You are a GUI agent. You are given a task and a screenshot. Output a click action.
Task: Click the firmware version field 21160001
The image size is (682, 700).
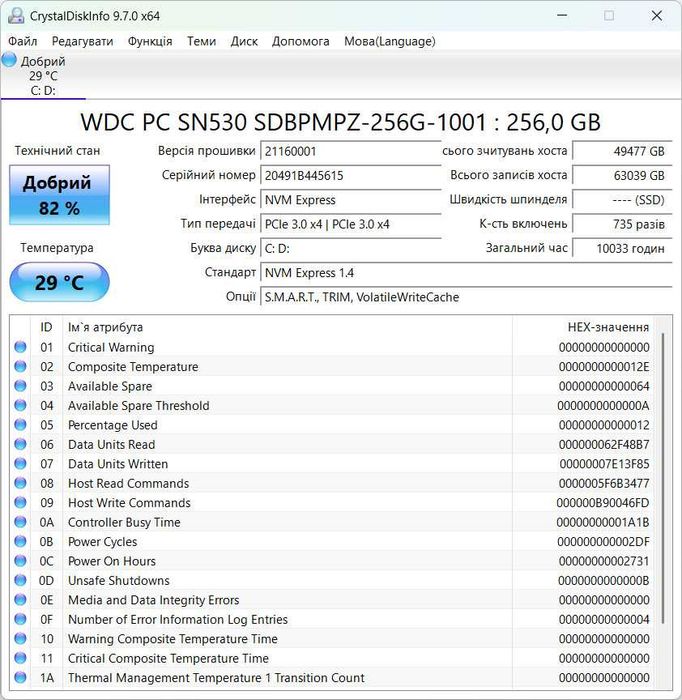tap(351, 151)
